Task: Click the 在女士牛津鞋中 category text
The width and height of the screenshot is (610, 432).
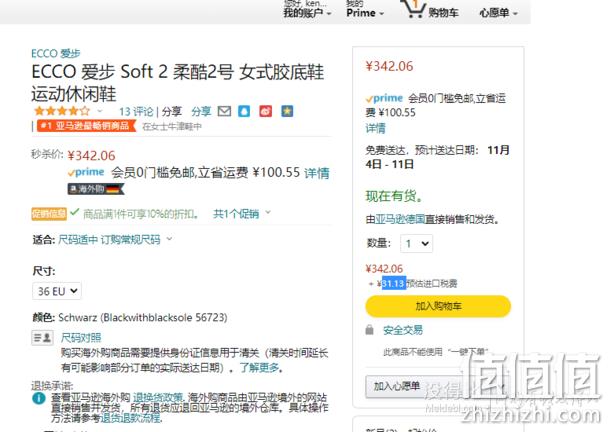Action: point(172,126)
